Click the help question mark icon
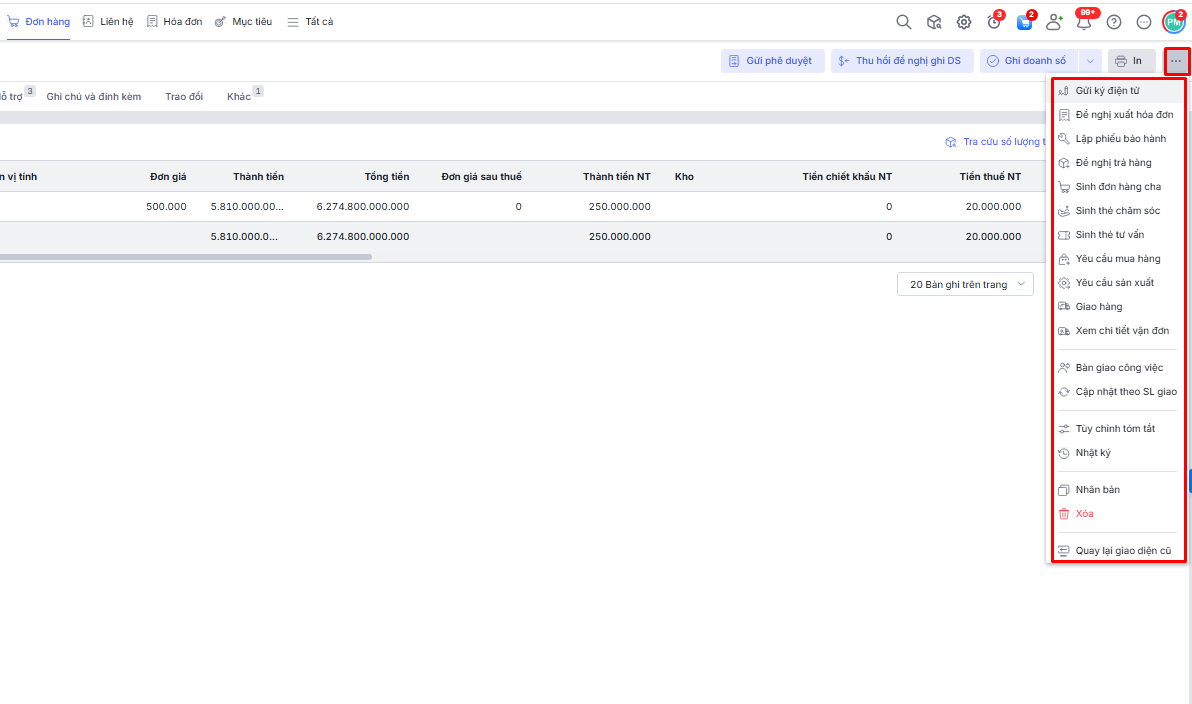The width and height of the screenshot is (1192, 704). coord(1114,22)
